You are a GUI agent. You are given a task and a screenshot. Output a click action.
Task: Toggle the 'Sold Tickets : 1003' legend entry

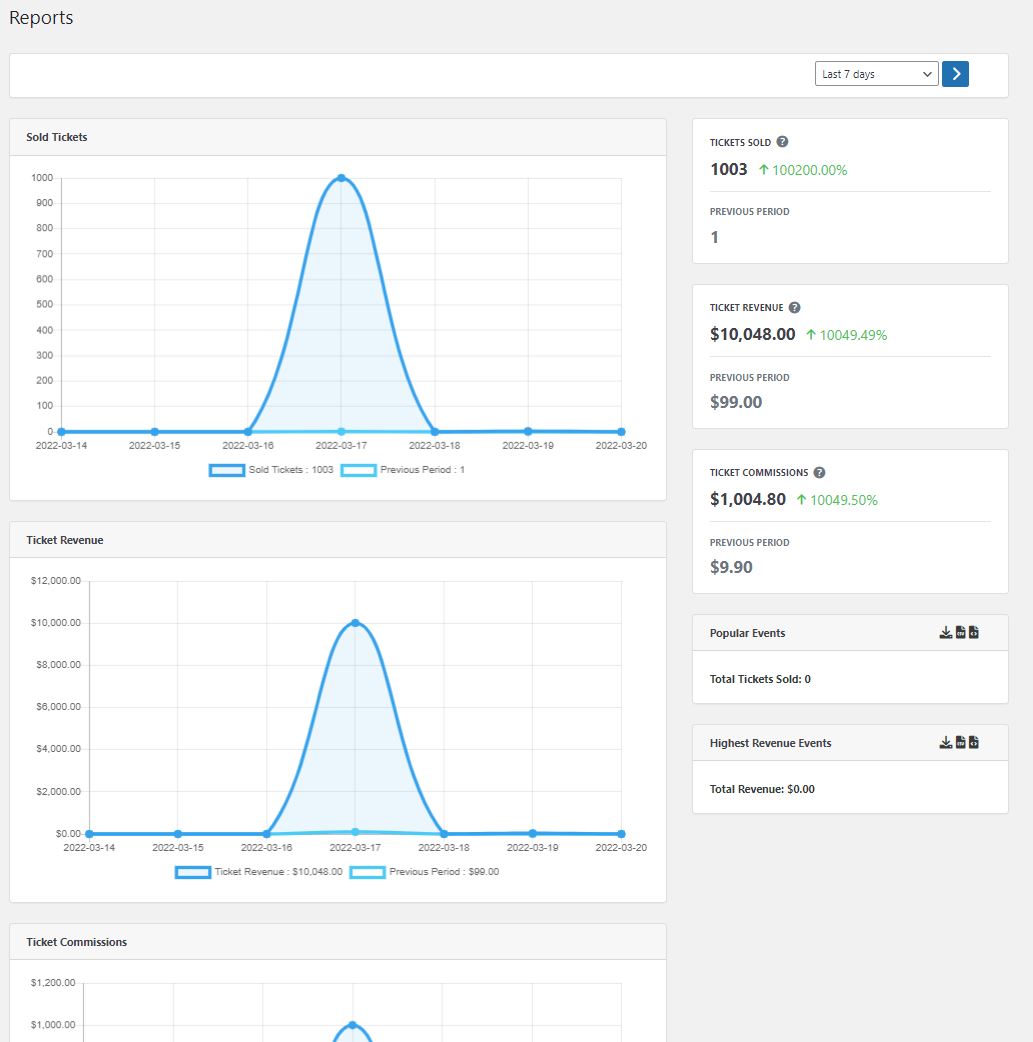pyautogui.click(x=271, y=470)
